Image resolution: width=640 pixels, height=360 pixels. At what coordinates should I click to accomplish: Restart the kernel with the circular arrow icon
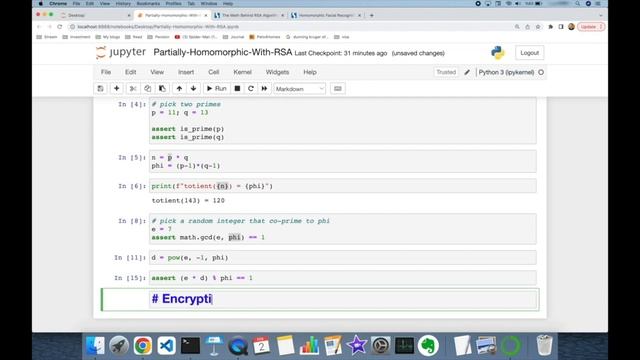tap(251, 89)
